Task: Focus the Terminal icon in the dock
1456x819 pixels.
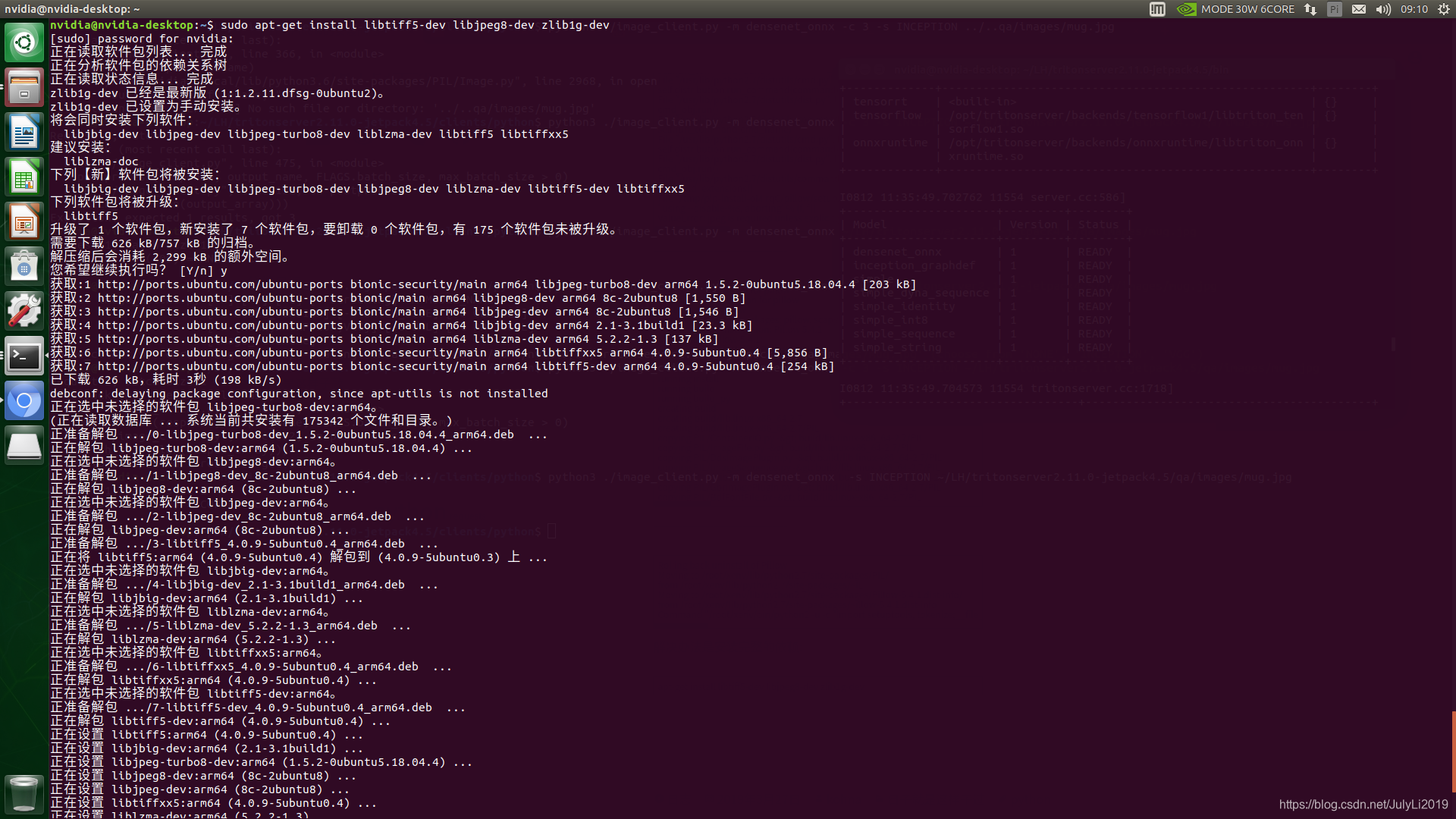Action: pyautogui.click(x=24, y=356)
